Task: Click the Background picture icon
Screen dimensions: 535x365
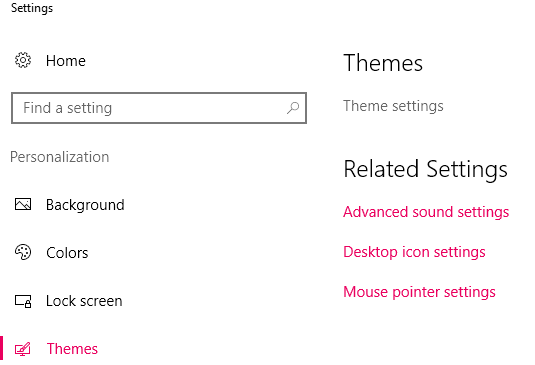Action: 23,204
